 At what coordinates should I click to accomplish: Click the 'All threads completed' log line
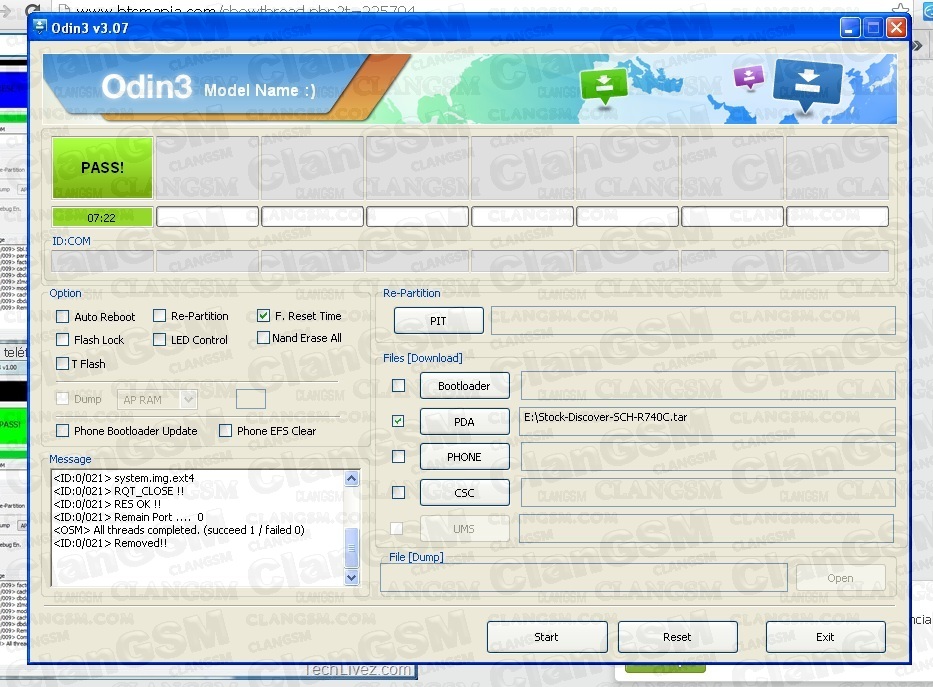tap(179, 530)
